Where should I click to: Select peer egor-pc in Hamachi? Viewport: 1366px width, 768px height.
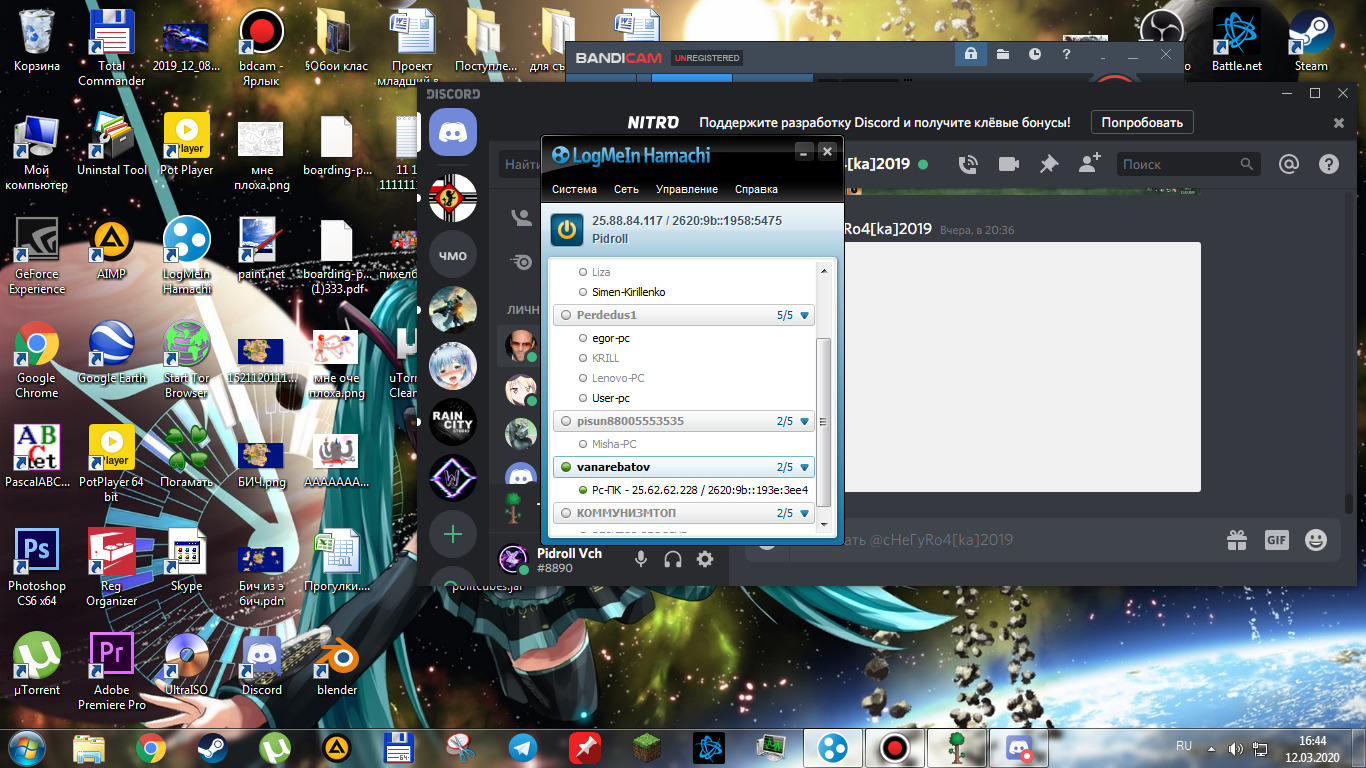click(x=610, y=338)
